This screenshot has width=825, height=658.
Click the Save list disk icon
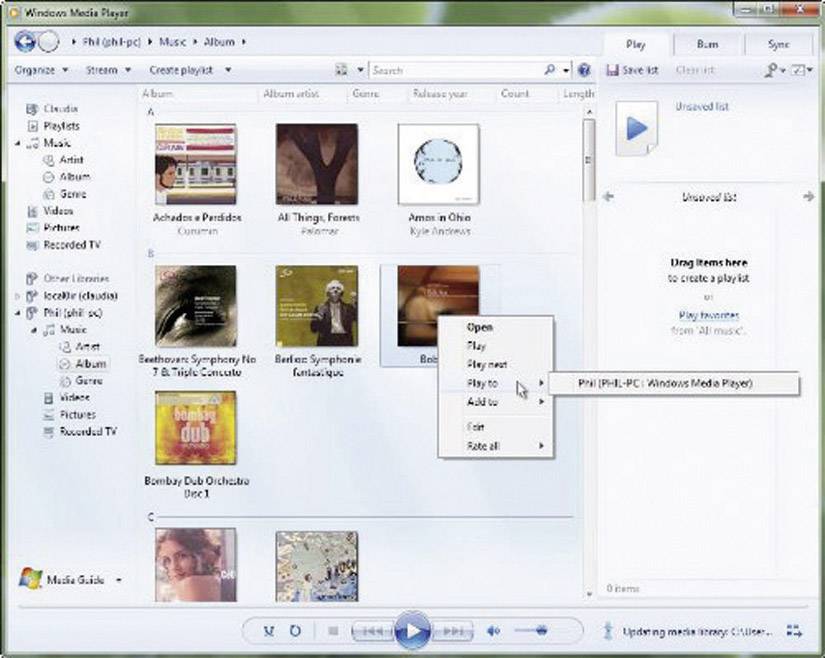pyautogui.click(x=612, y=70)
